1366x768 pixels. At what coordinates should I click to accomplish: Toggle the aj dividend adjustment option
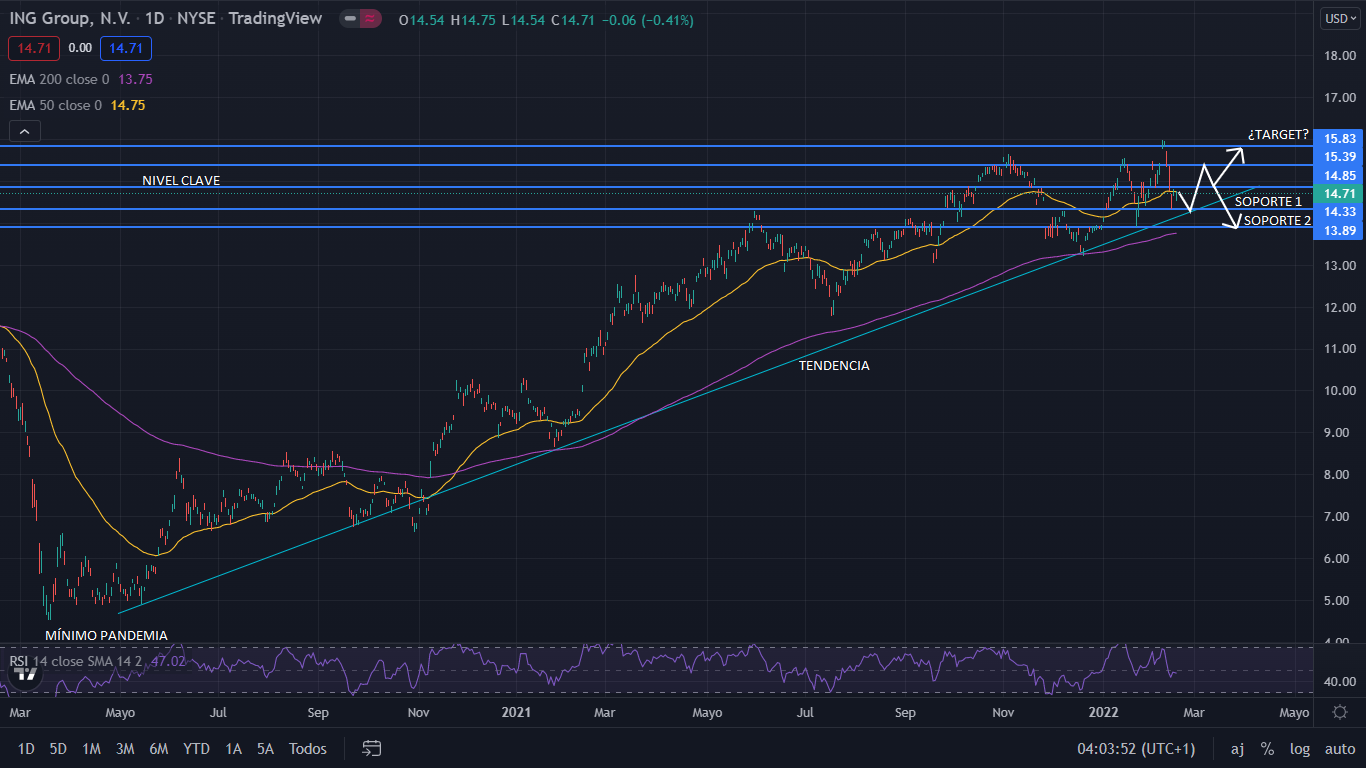pyautogui.click(x=1237, y=748)
